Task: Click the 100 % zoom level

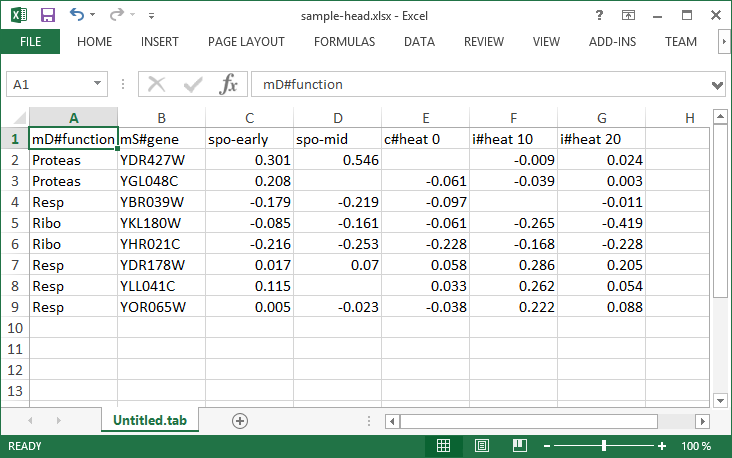Action: tap(696, 446)
